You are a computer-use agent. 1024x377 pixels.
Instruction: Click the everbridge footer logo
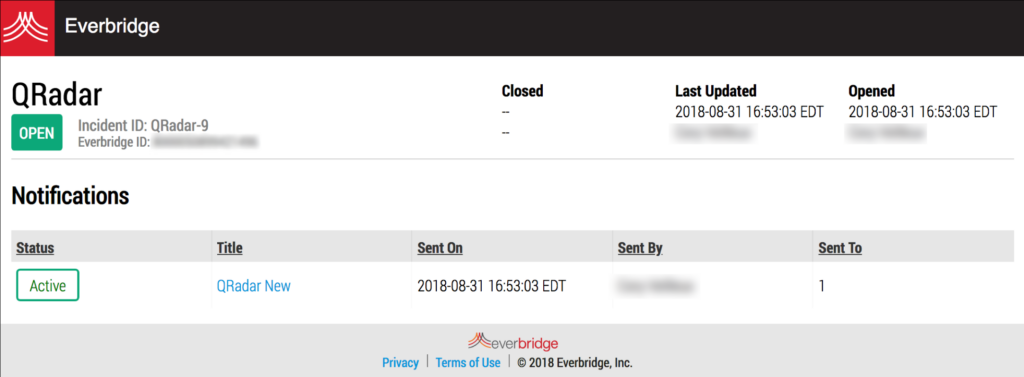[513, 342]
